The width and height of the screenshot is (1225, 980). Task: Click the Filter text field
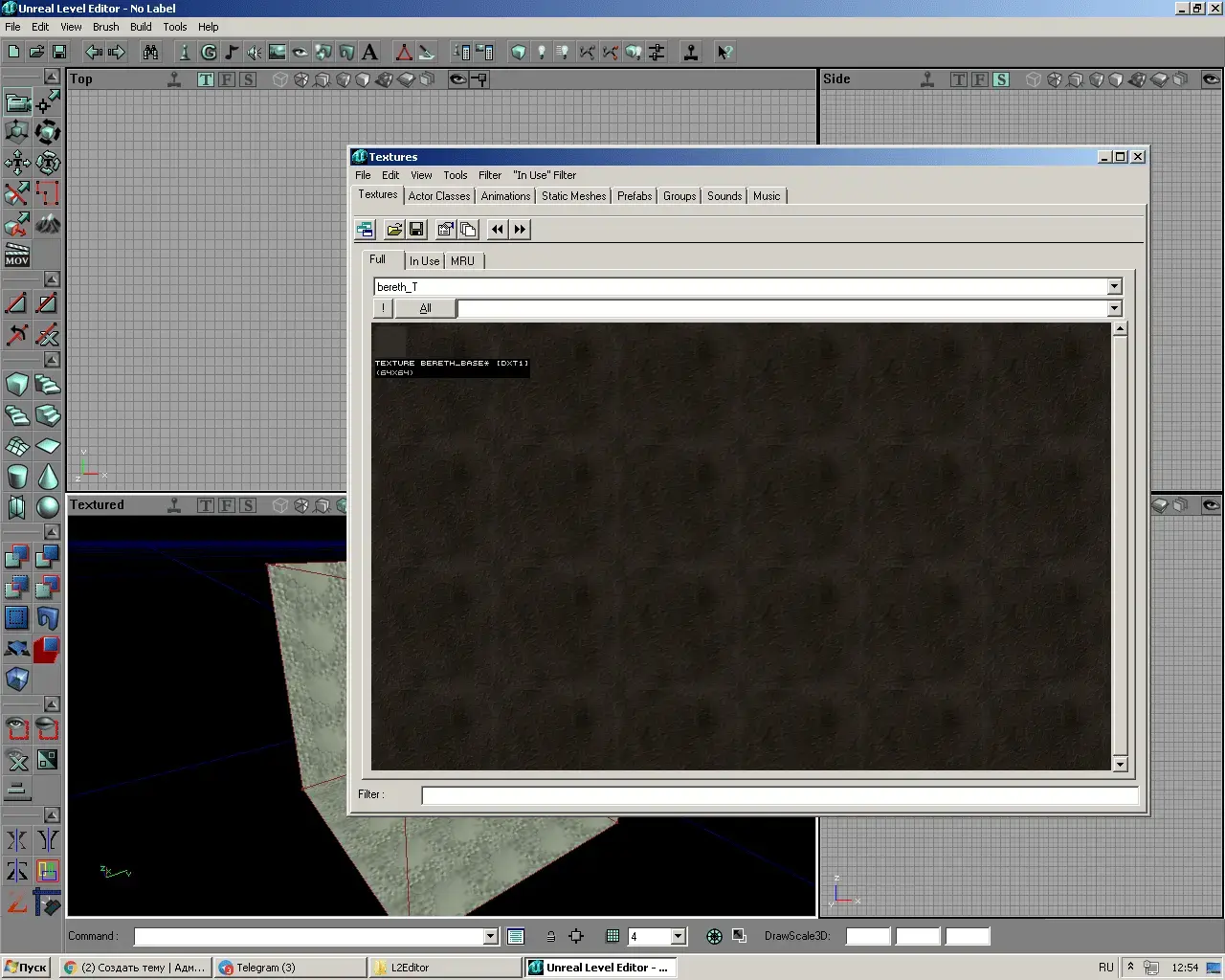click(780, 795)
